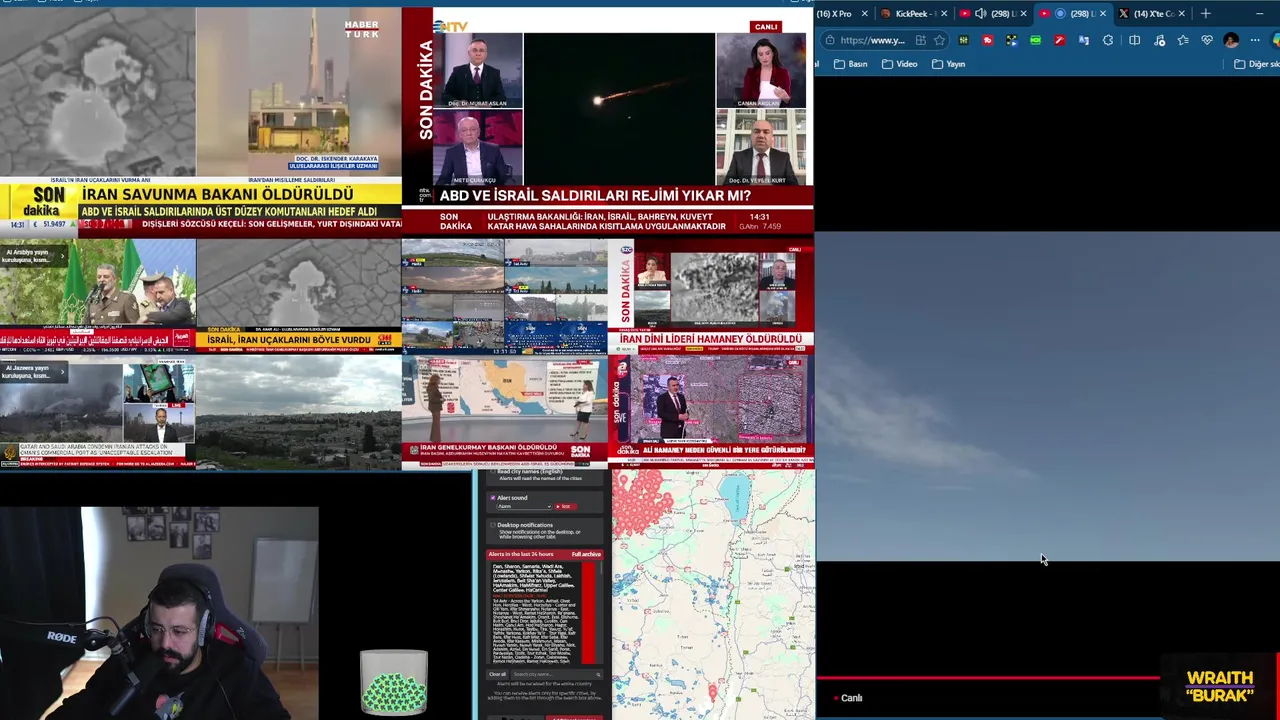
Task: Open the Basın bookmarks folder
Action: [x=851, y=64]
